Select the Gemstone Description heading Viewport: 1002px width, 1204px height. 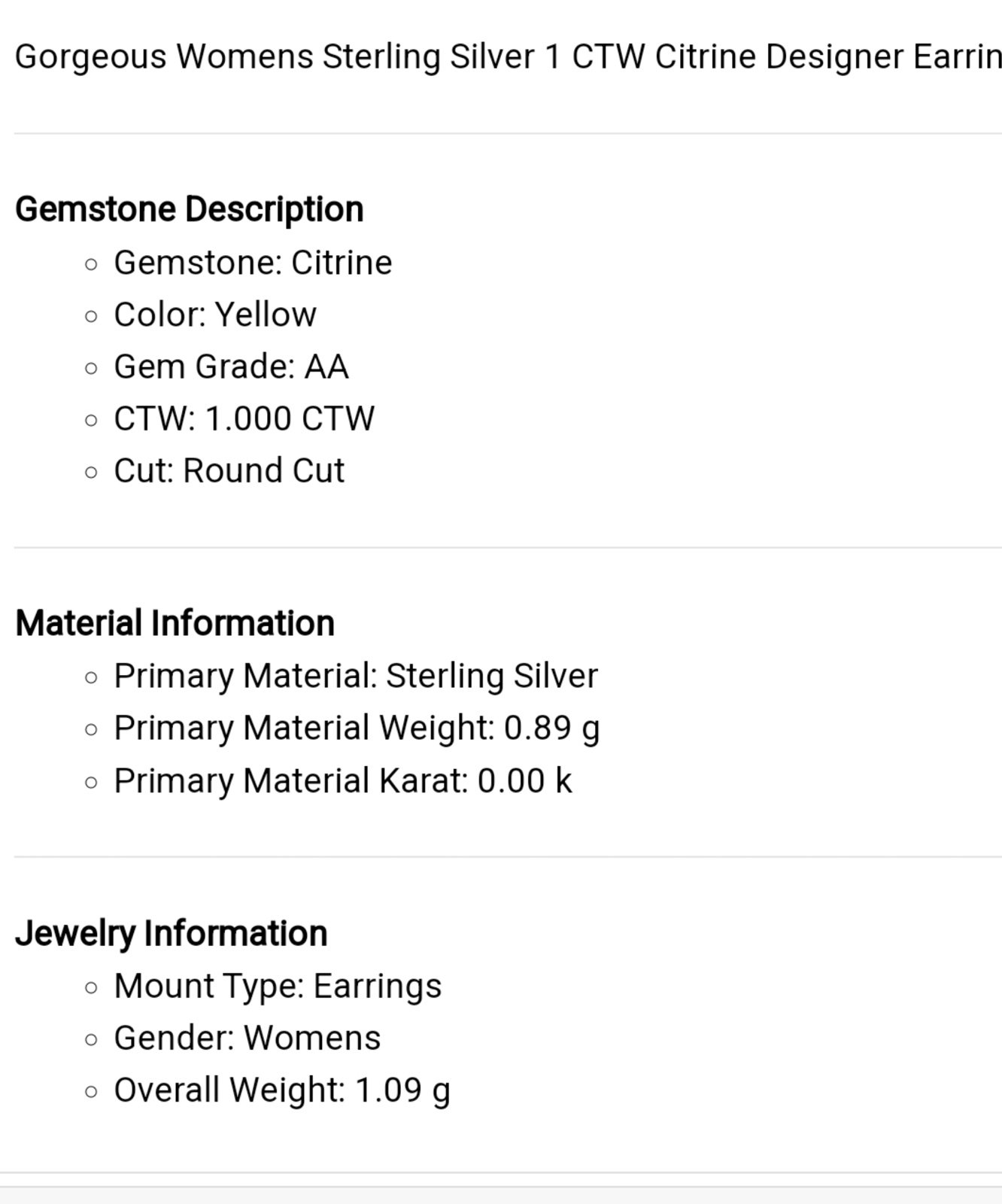[190, 209]
